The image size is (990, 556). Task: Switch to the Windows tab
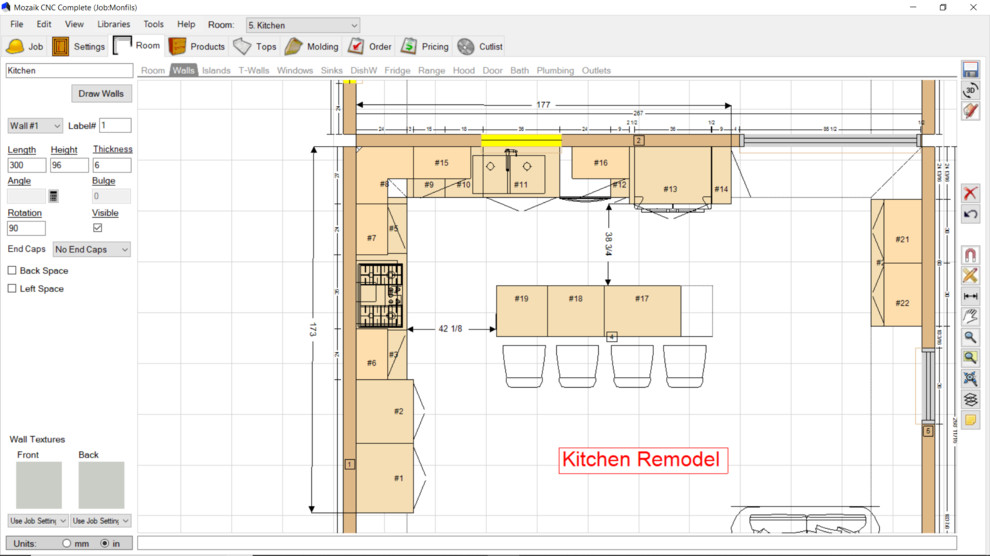point(295,70)
